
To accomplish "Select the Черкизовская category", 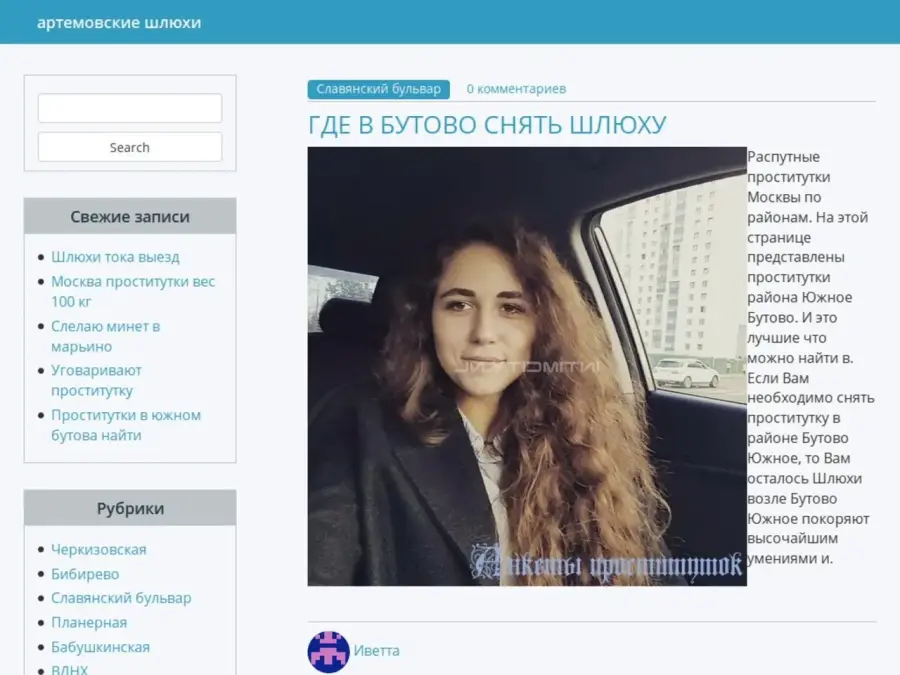I will click(98, 549).
